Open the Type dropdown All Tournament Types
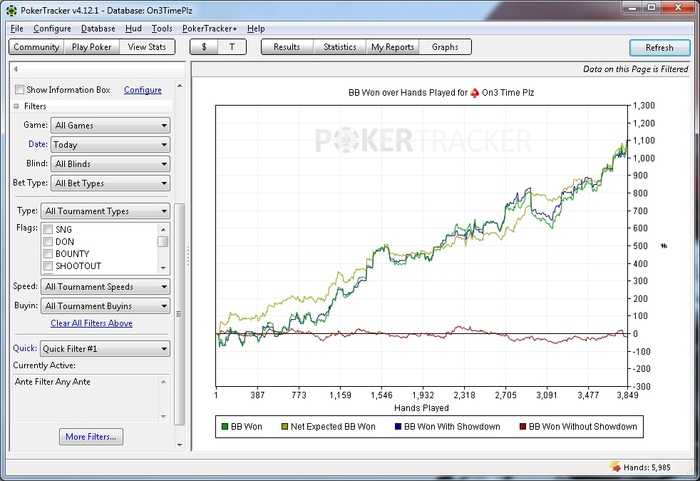 coord(105,211)
